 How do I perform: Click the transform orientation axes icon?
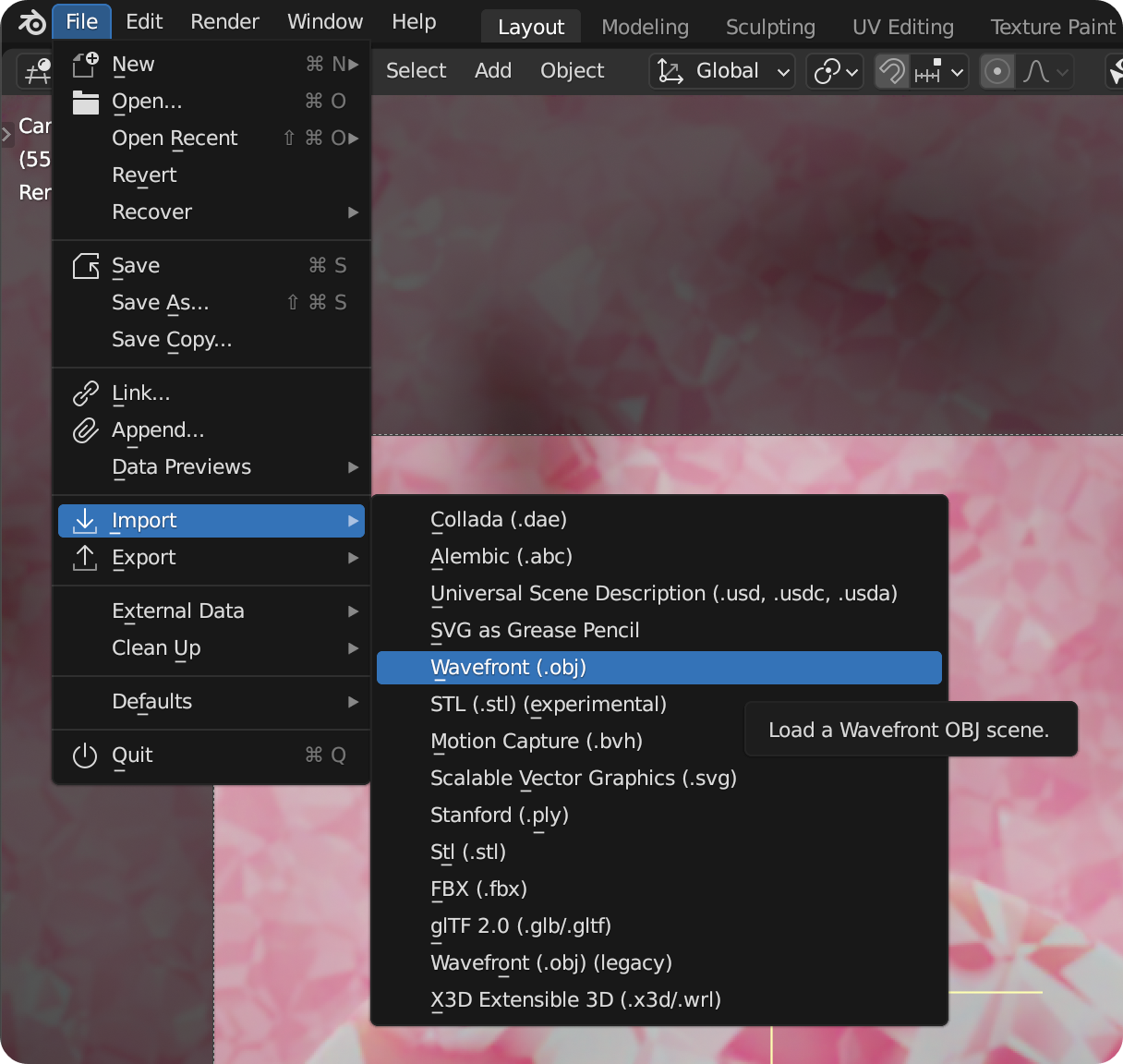point(670,71)
